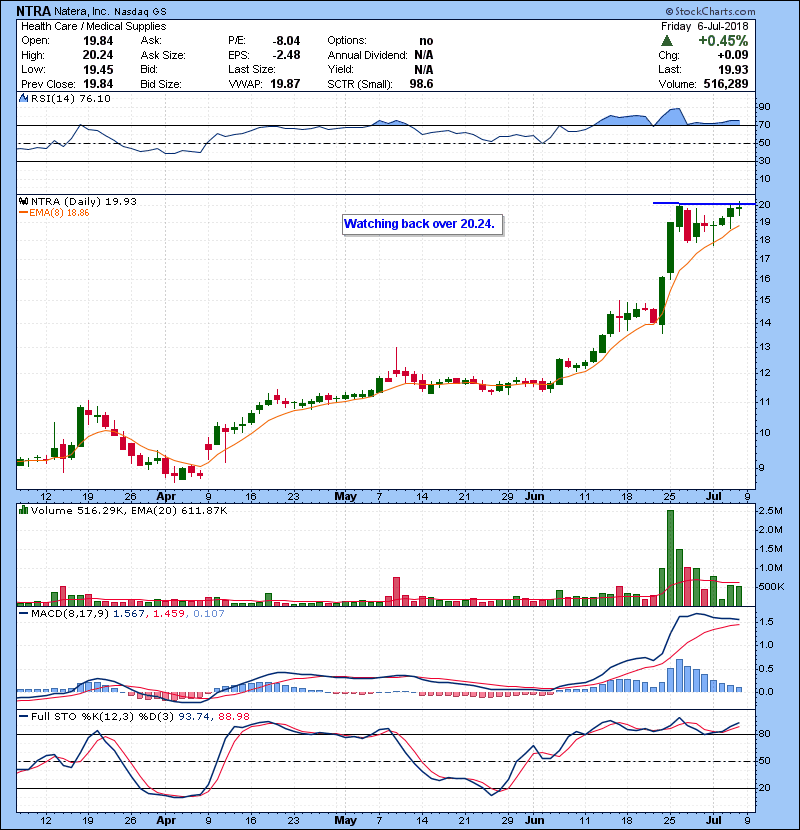Click the Annual Dividend N/A value
The height and width of the screenshot is (830, 800).
424,55
